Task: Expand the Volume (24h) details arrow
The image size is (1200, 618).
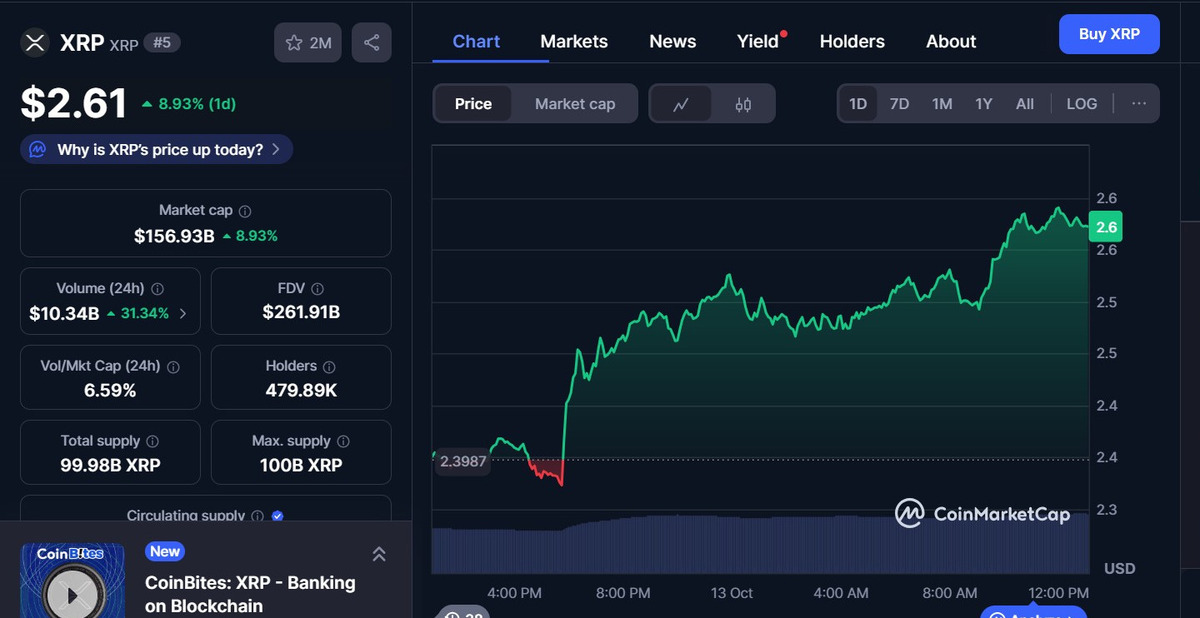Action: [x=182, y=314]
